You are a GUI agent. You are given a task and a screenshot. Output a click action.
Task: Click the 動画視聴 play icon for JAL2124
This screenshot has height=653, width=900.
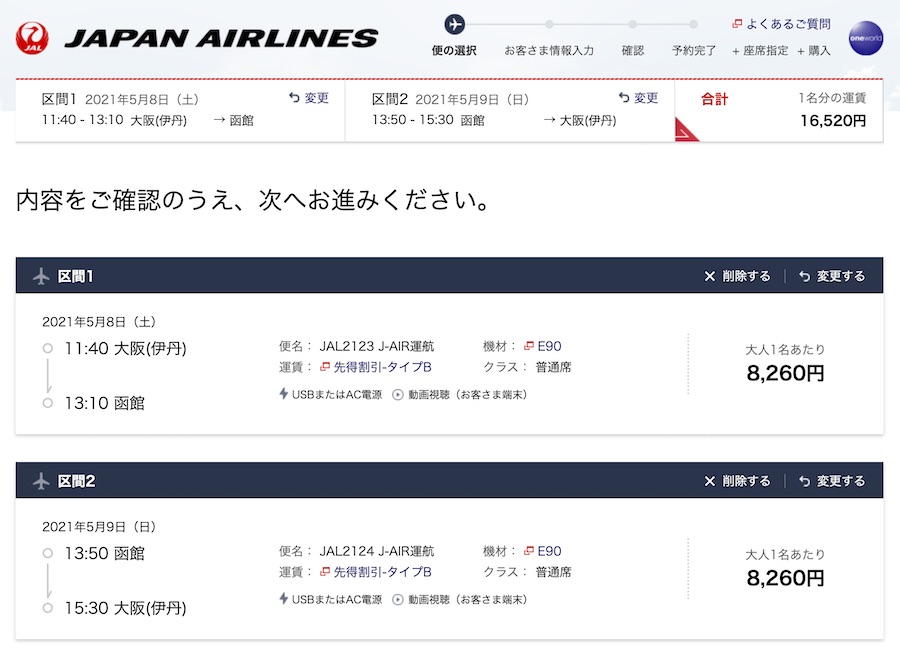(398, 600)
